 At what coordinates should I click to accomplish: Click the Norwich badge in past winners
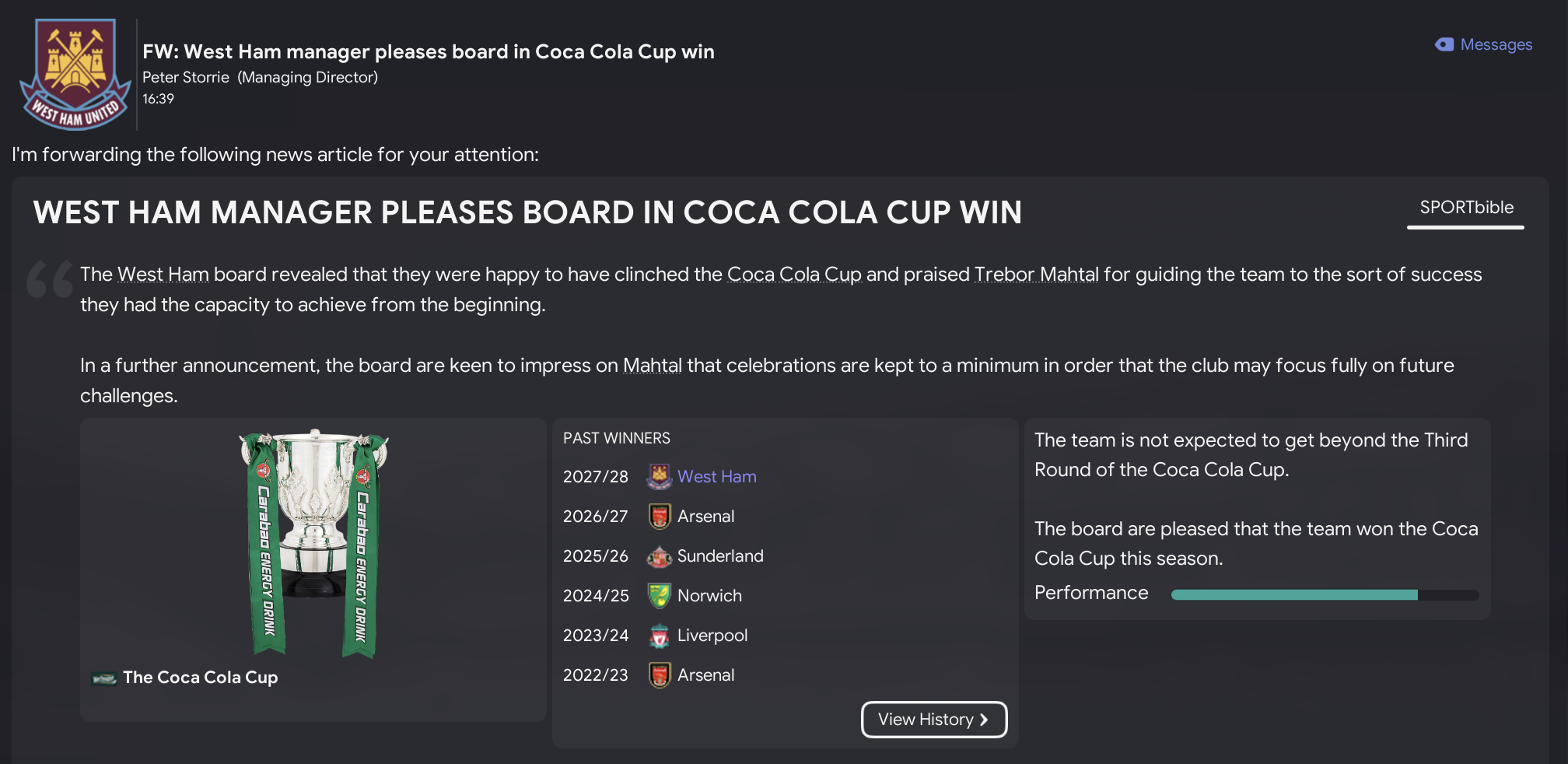click(x=659, y=596)
